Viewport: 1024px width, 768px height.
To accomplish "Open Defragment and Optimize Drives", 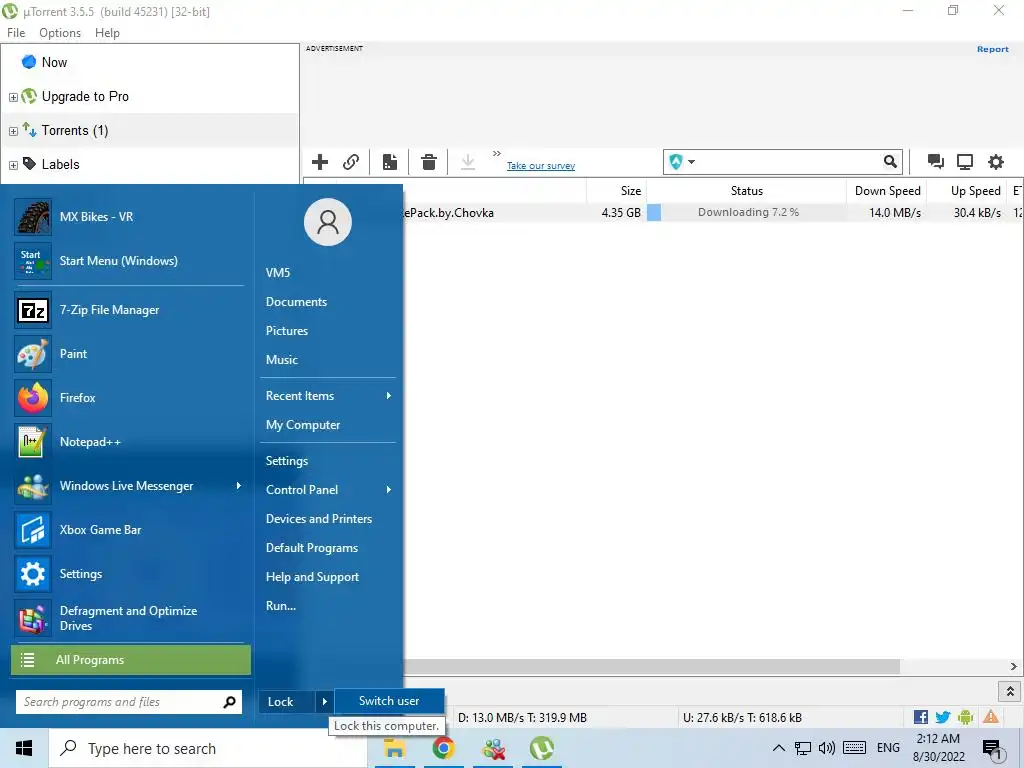I will 131,618.
